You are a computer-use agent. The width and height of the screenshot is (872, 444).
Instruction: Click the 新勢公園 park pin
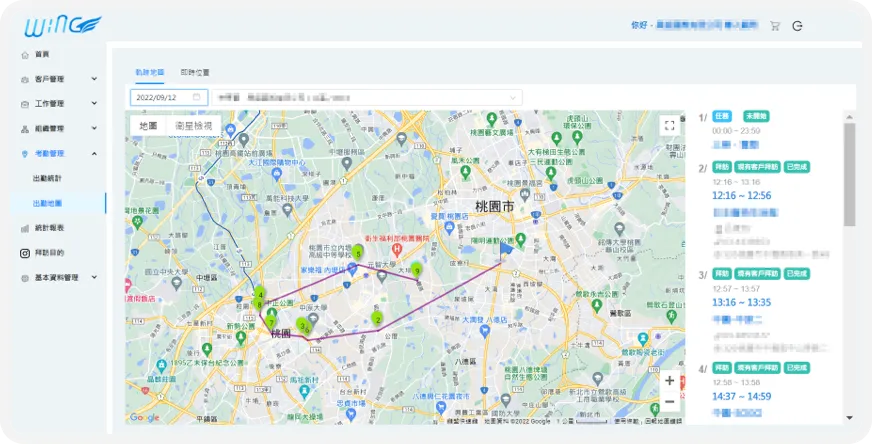[x=241, y=338]
